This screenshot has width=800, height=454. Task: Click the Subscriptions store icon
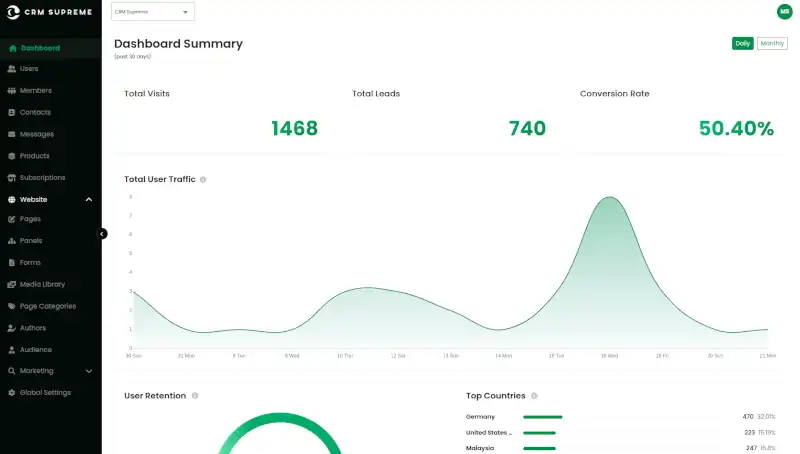pyautogui.click(x=12, y=178)
